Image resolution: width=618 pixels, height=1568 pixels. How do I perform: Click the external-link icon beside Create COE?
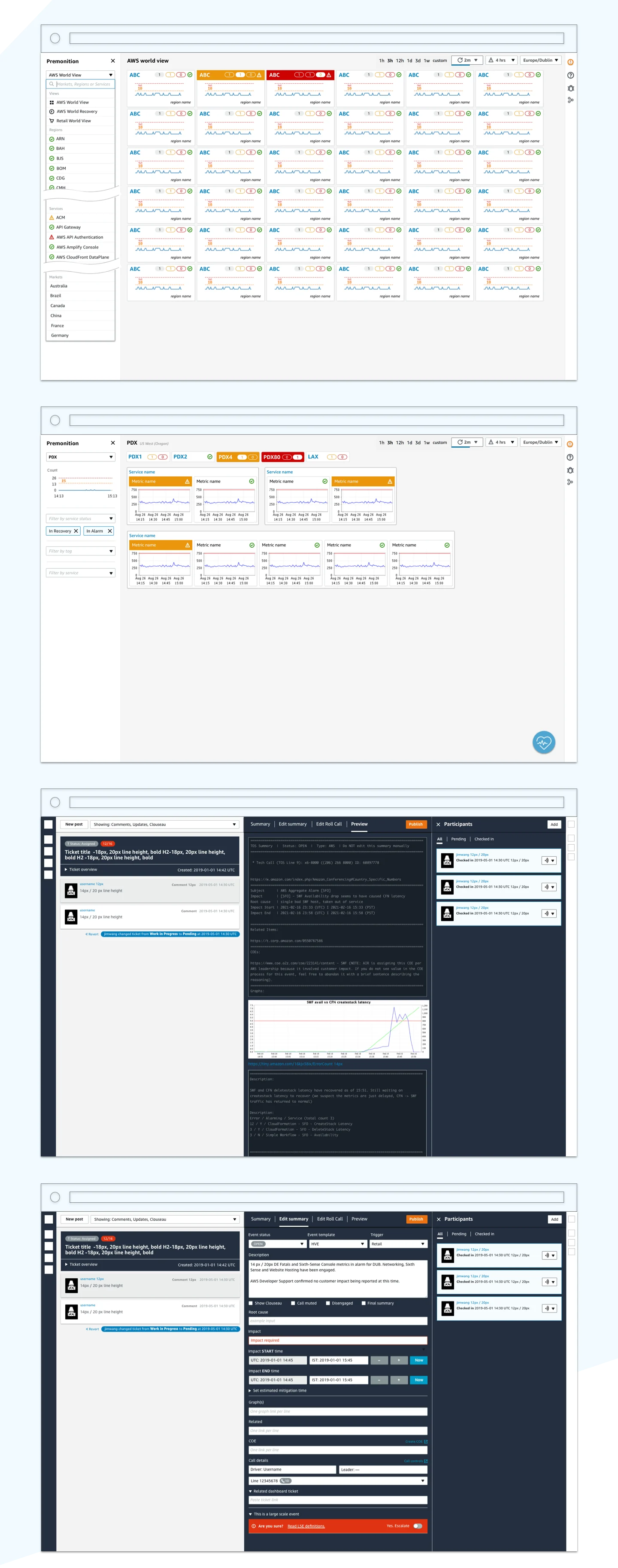click(426, 1441)
